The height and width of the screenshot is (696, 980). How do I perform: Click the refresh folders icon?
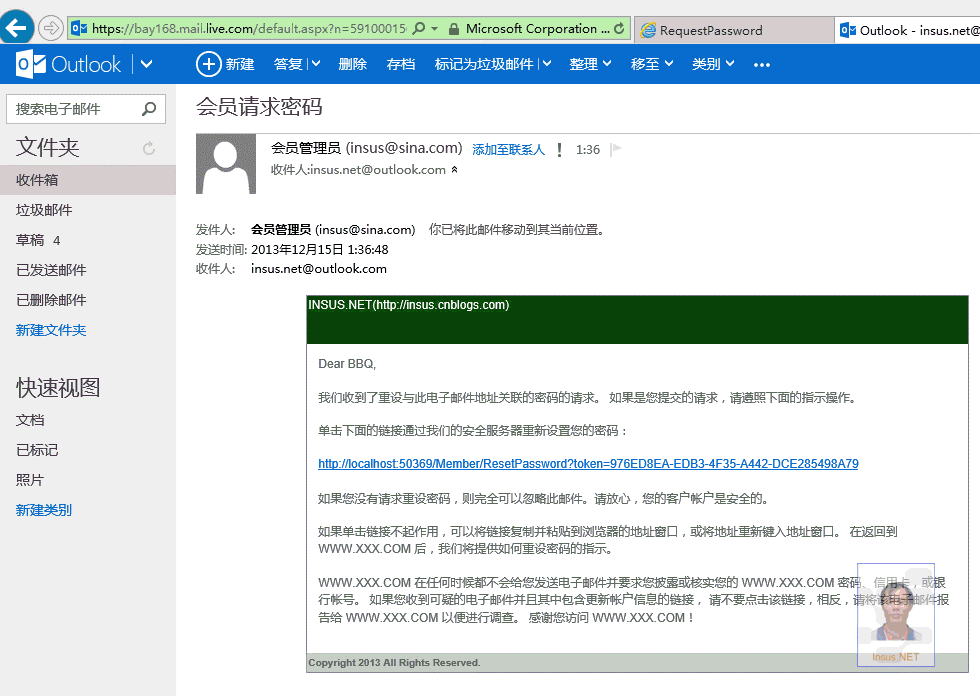pos(149,148)
